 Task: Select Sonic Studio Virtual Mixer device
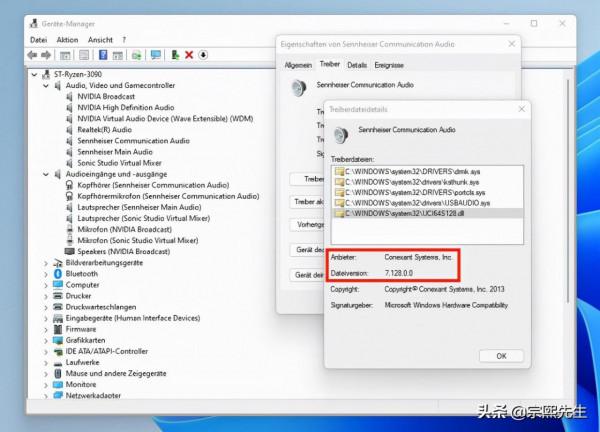pos(119,163)
